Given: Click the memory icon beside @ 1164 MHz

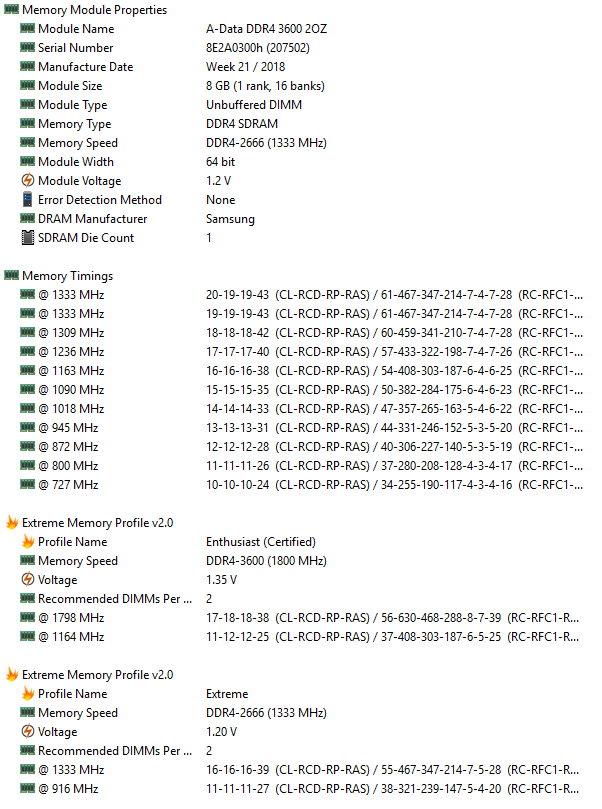Looking at the screenshot, I should tap(27, 636).
